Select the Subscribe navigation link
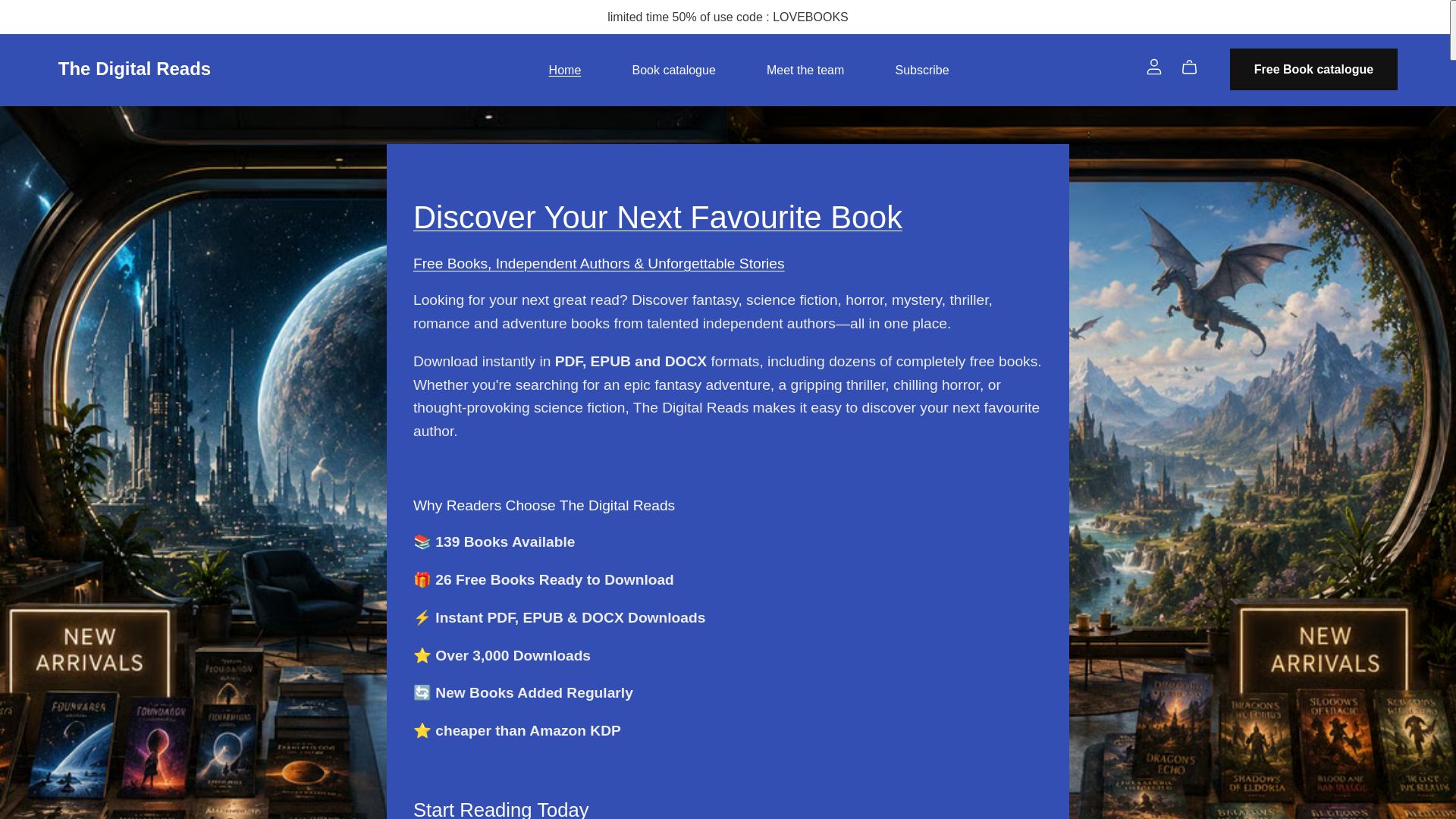The height and width of the screenshot is (819, 1456). tap(921, 70)
